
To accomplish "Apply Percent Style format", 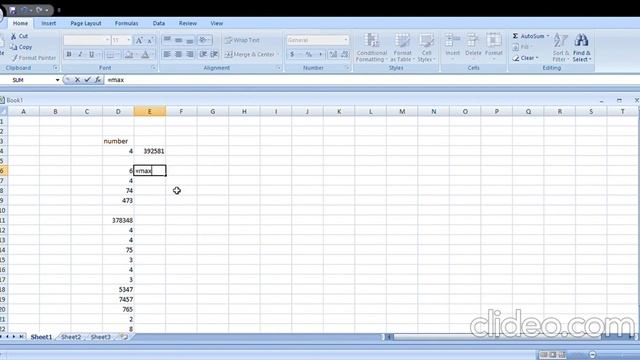I will pos(309,54).
